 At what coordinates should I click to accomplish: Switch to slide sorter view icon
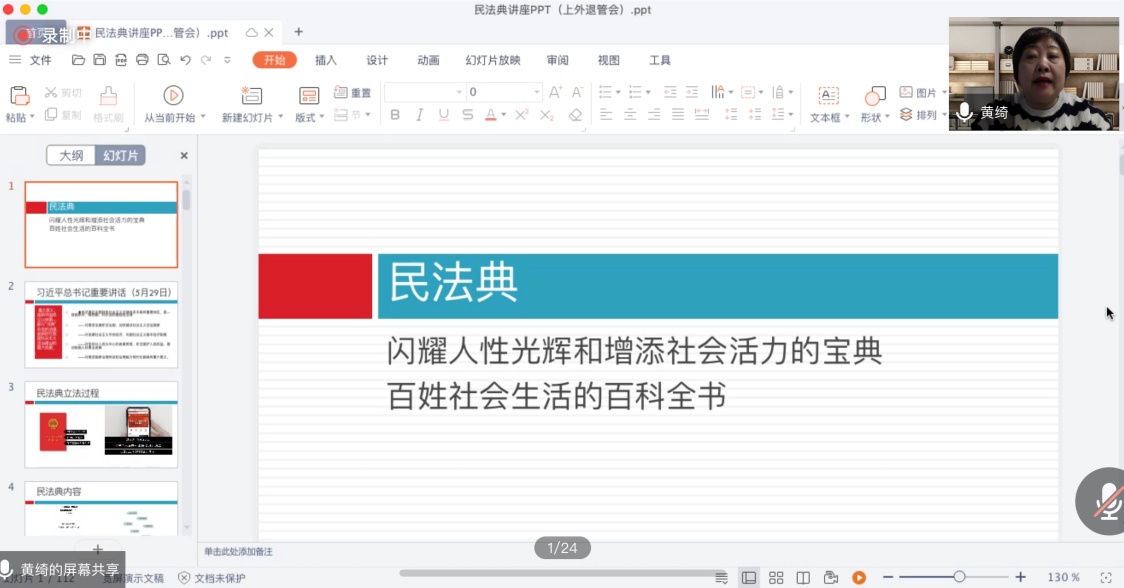pos(776,577)
